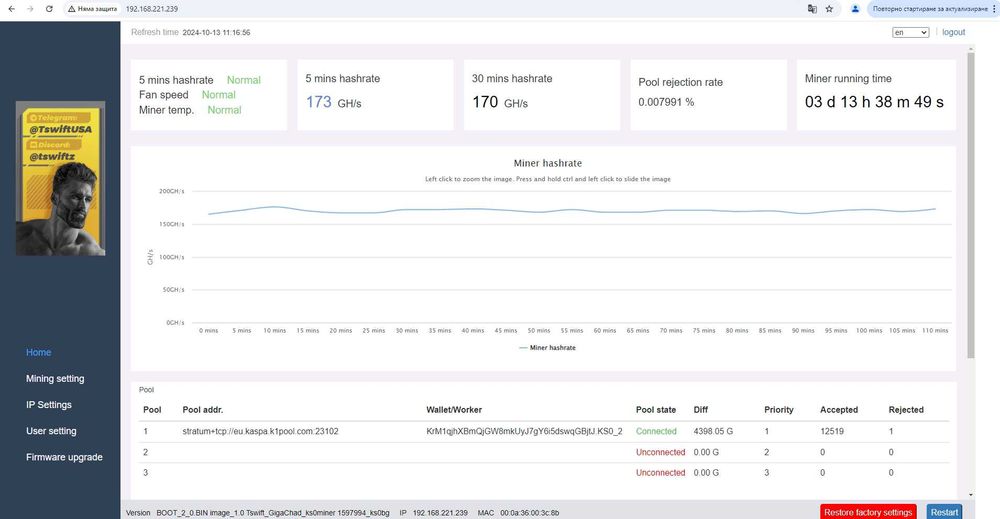The height and width of the screenshot is (519, 1000).
Task: Click the Miner hashrate chart title
Action: (548, 163)
